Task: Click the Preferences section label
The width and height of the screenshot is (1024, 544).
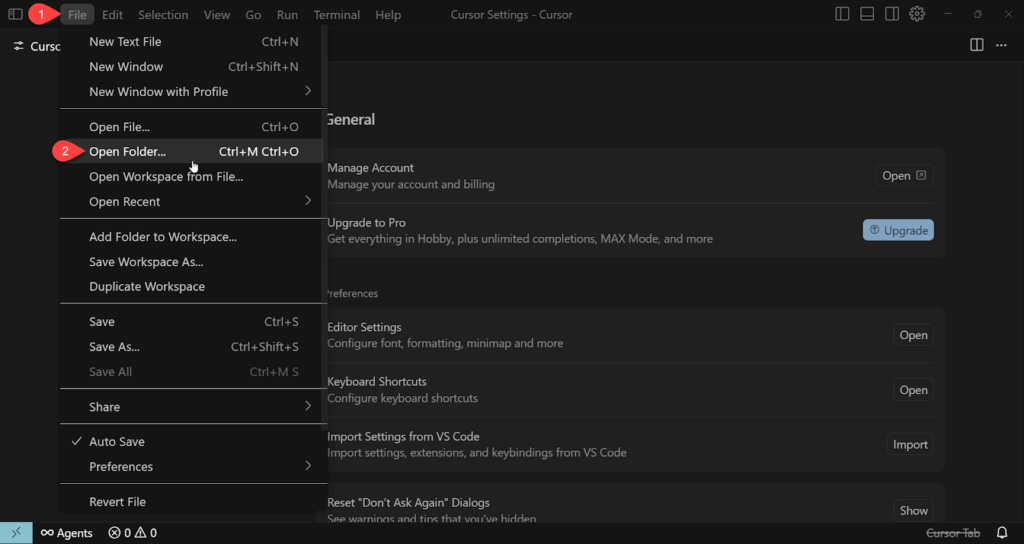Action: click(351, 294)
